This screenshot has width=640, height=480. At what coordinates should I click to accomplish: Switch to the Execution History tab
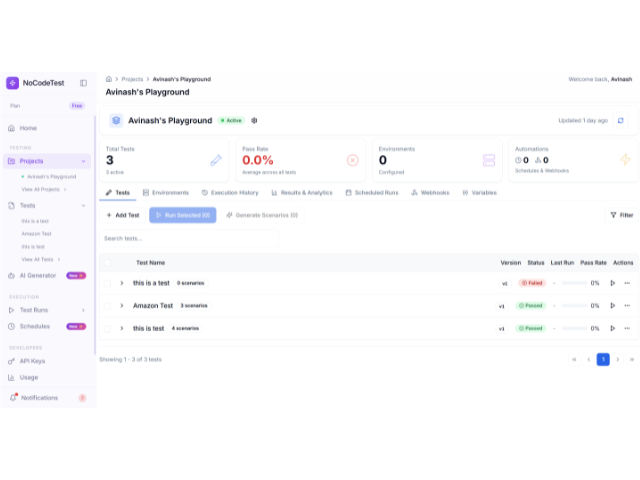coord(230,192)
